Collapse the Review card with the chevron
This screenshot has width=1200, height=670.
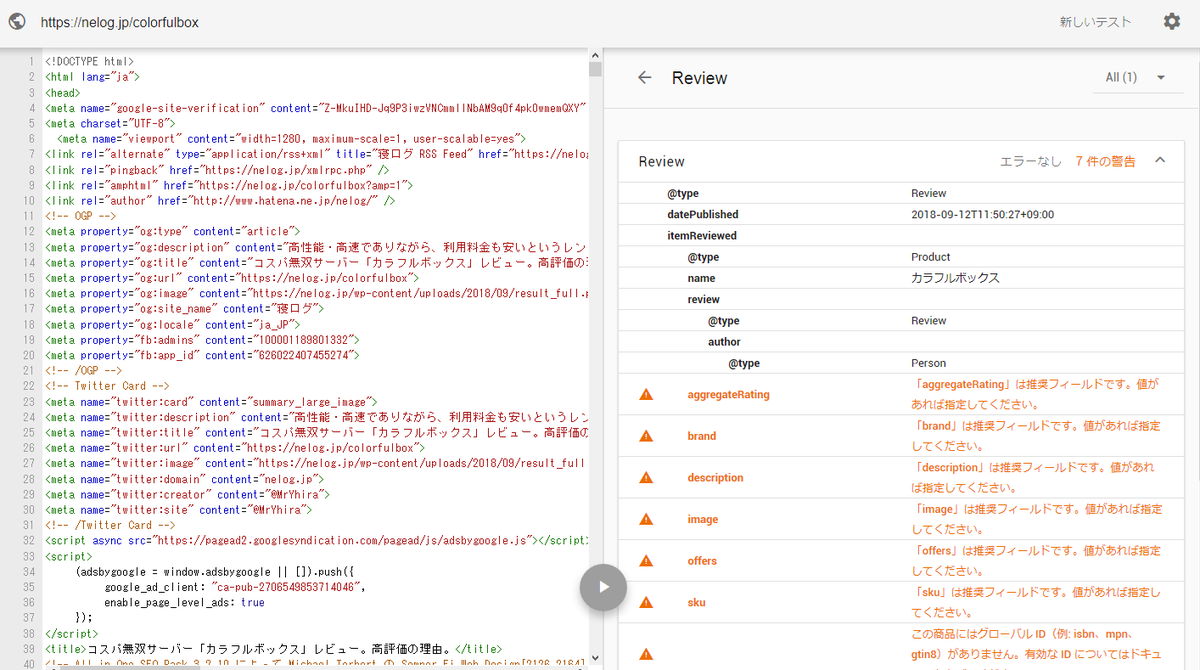click(1160, 160)
